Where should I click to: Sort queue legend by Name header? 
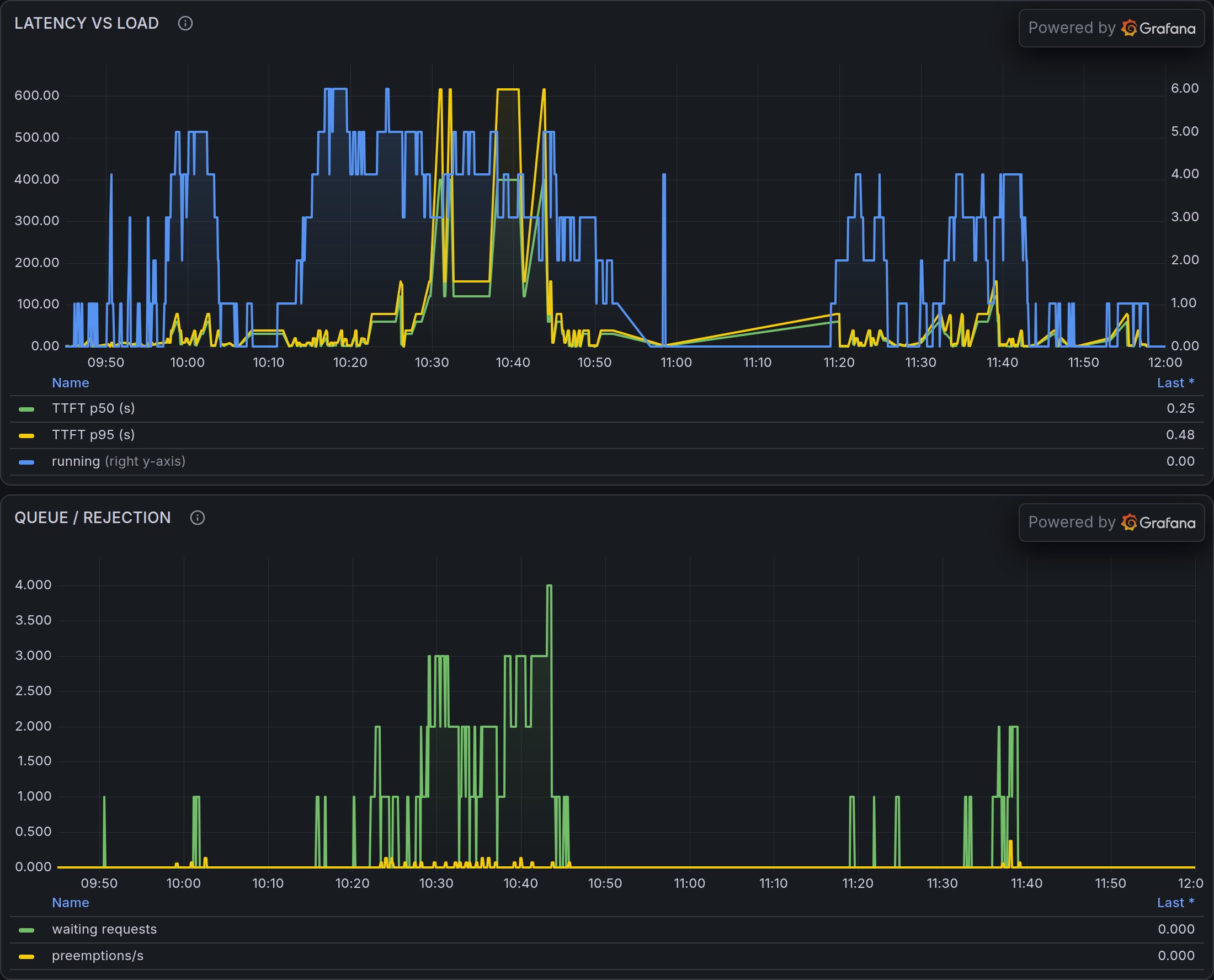71,903
